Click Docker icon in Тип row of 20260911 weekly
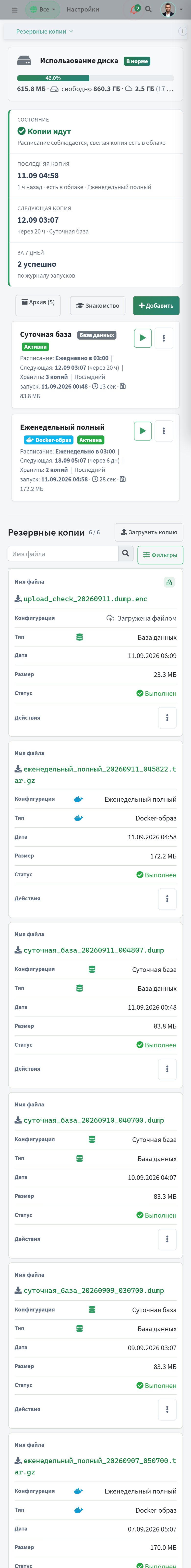The image size is (191, 1568). (78, 818)
